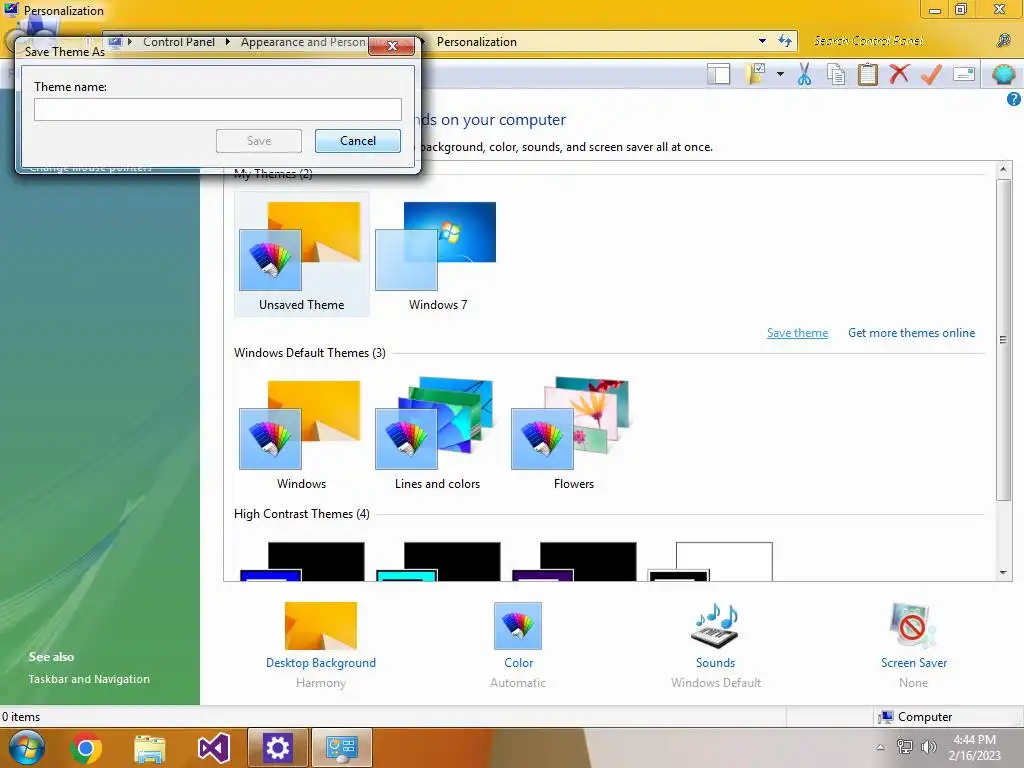Click the blue Help question mark icon
The width and height of the screenshot is (1024, 768).
(x=1014, y=99)
